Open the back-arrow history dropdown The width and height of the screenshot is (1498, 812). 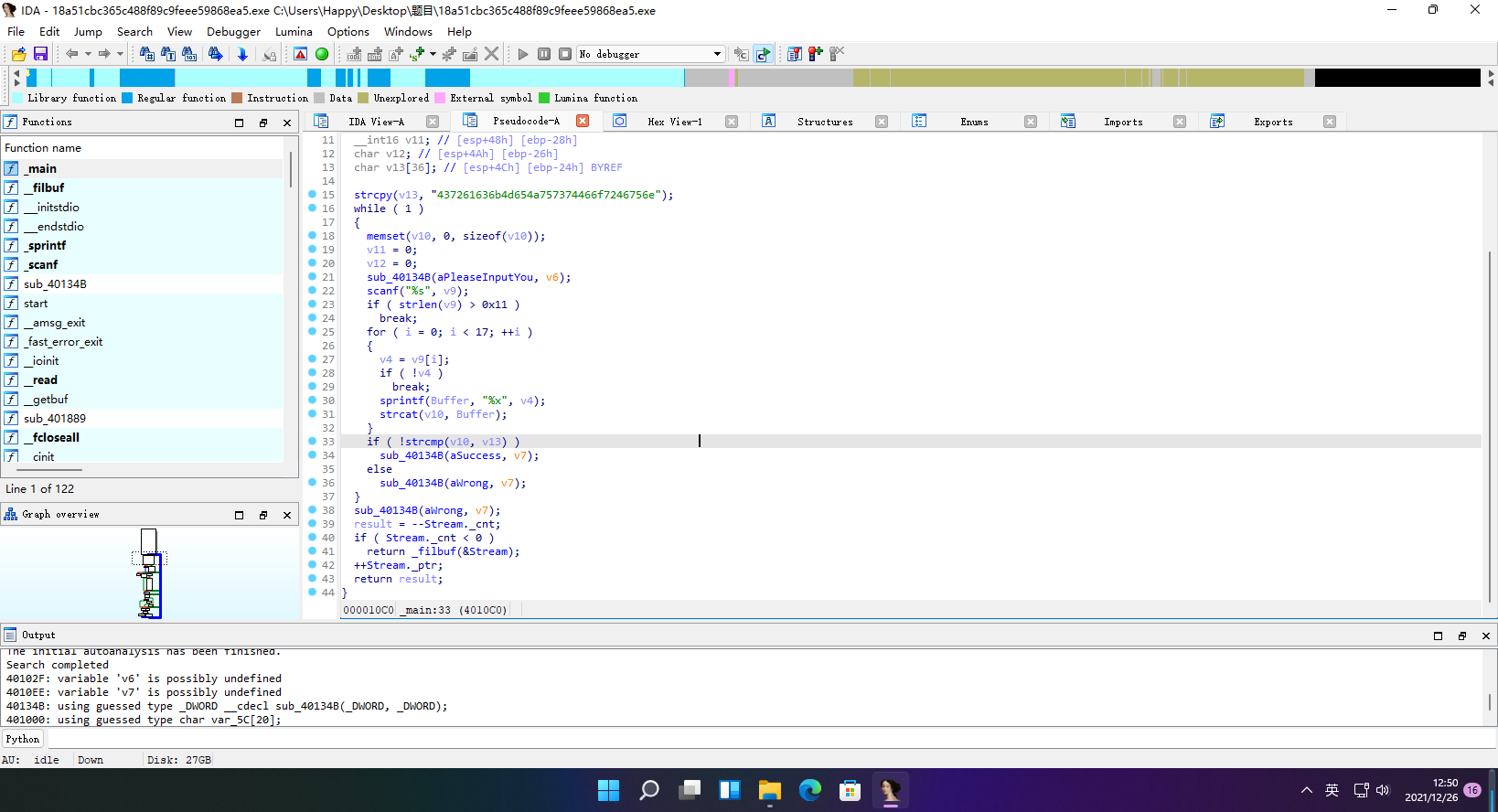point(88,54)
